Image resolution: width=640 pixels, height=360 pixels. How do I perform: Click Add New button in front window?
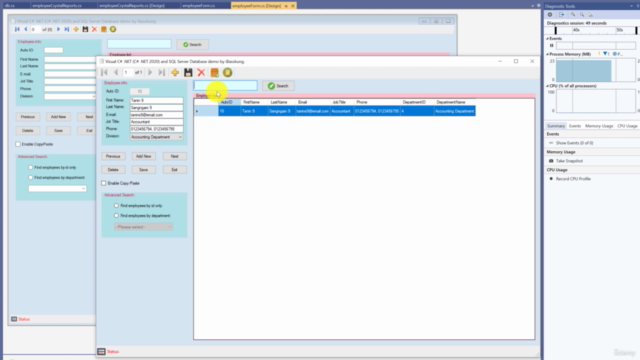coord(144,156)
